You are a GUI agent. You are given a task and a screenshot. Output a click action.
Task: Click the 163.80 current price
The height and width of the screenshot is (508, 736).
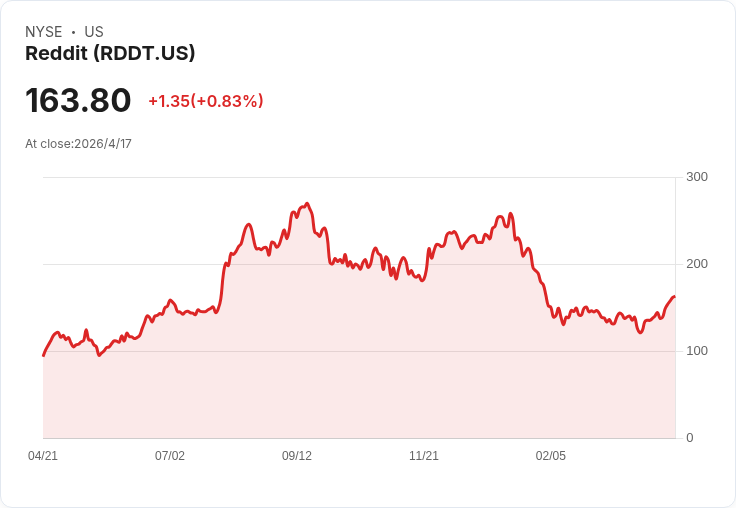click(78, 101)
